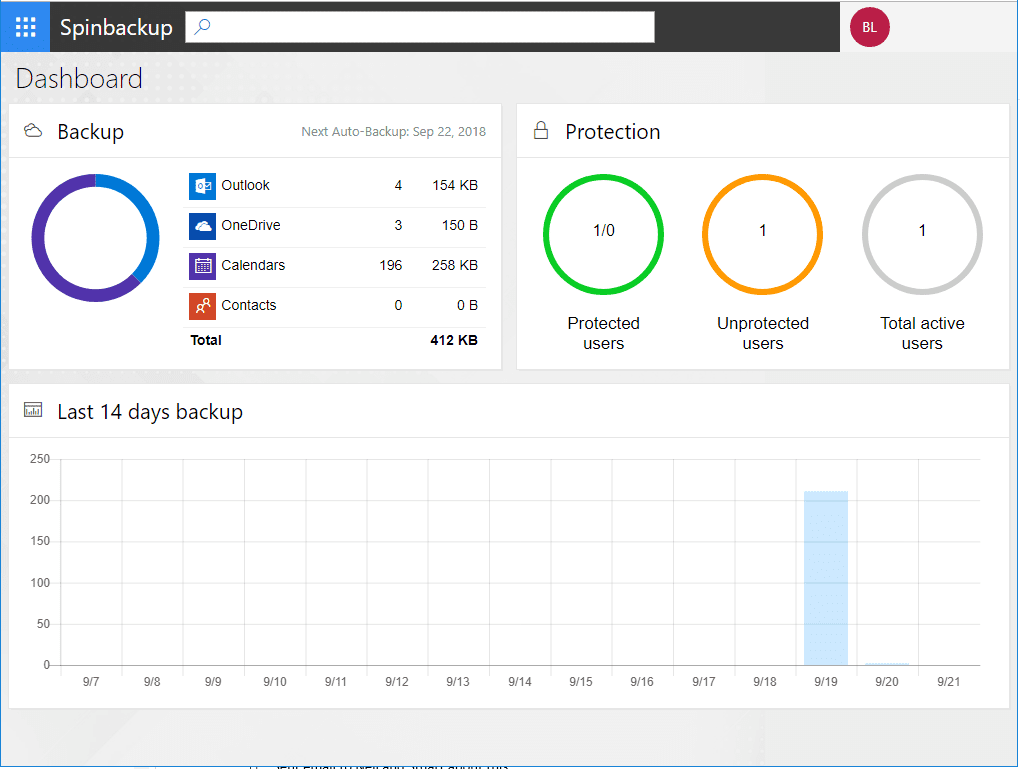Click the Backup panel heading
The width and height of the screenshot is (1020, 769).
click(90, 131)
